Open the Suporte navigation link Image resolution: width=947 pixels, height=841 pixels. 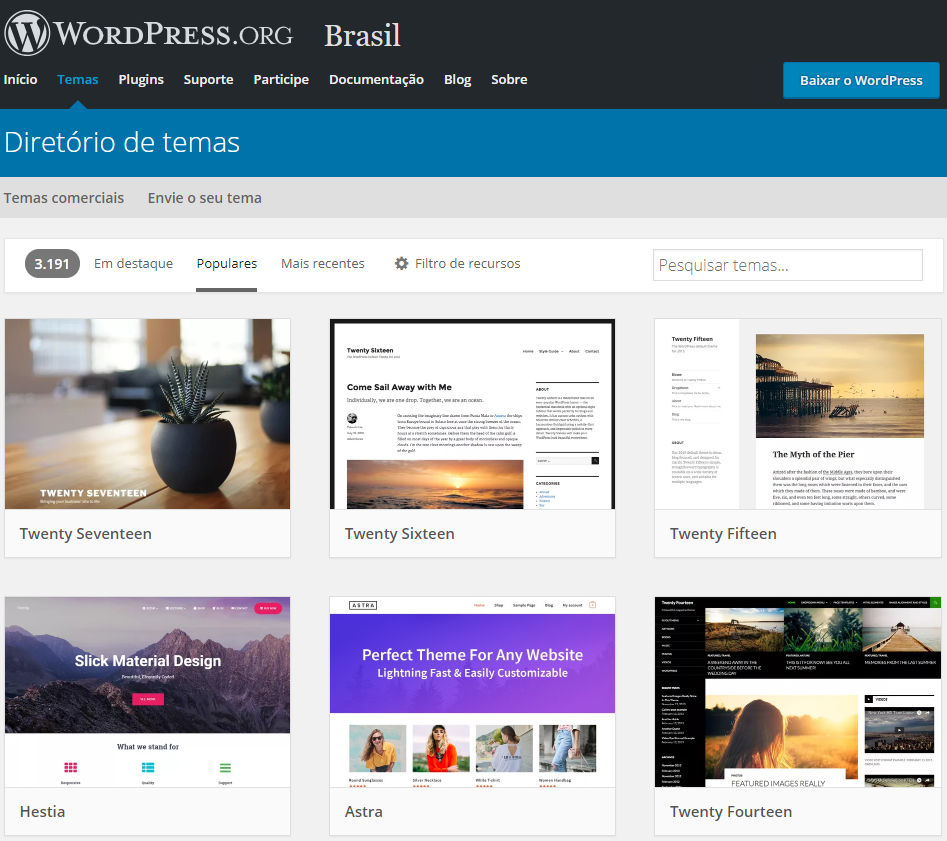208,80
